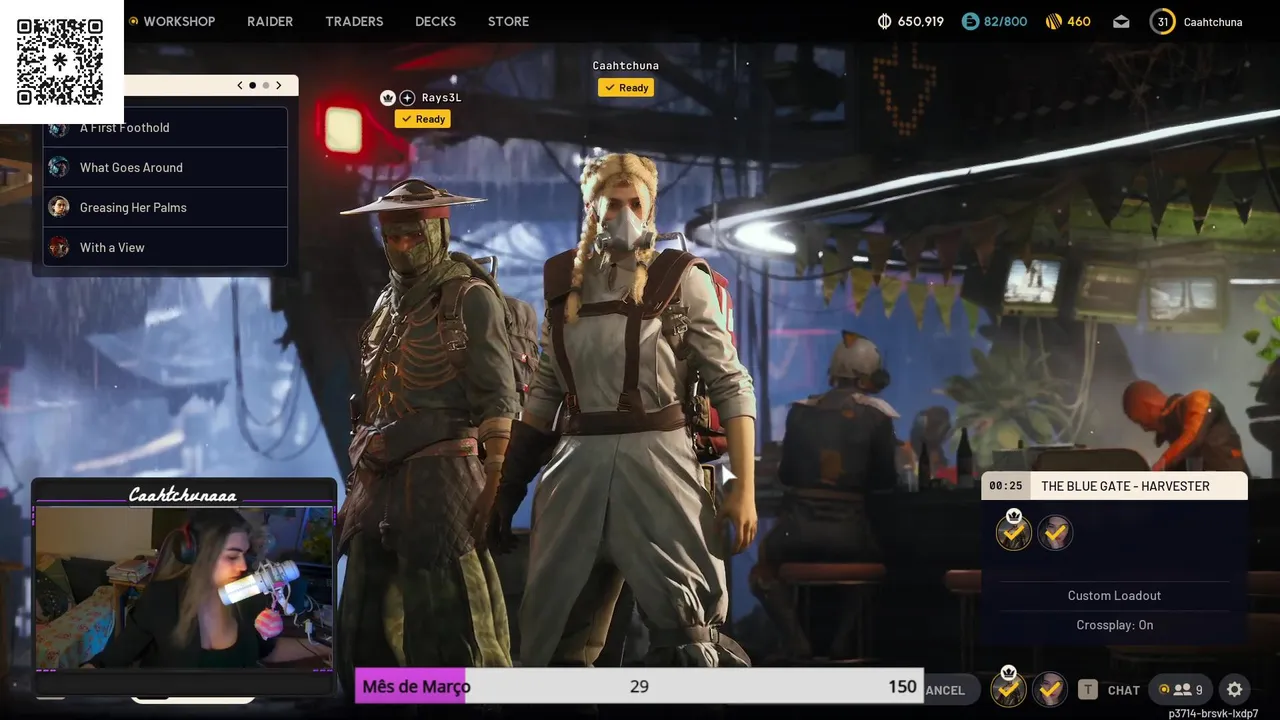Image resolution: width=1280 pixels, height=720 pixels.
Task: Select the first quest page dot
Action: [252, 86]
